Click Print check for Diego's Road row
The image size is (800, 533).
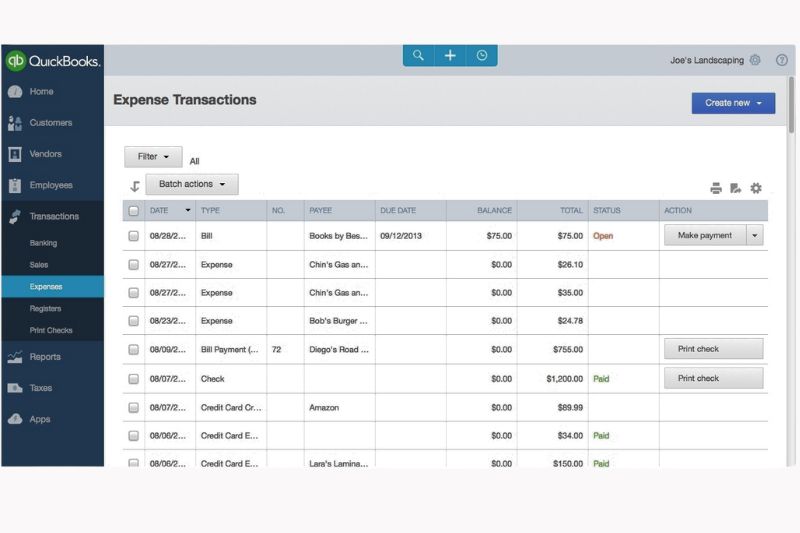tap(713, 349)
